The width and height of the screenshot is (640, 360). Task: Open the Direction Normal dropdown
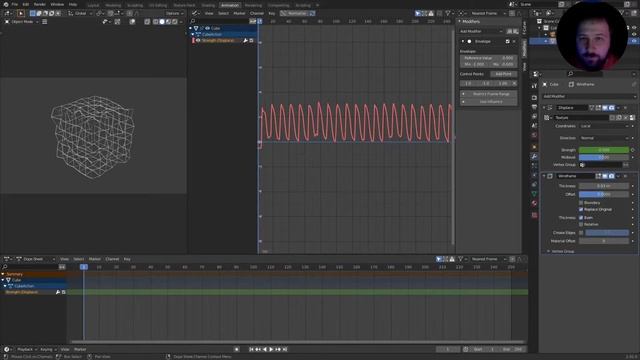tap(604, 138)
